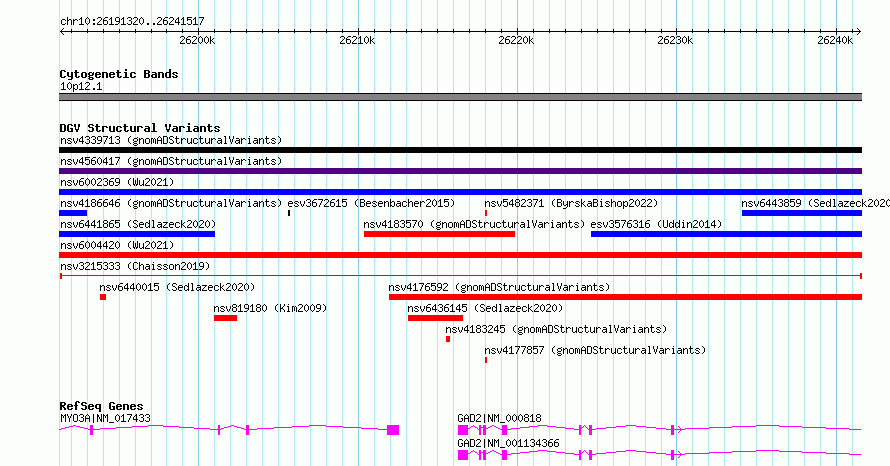Click the first exon of GAD2 NM_000818
Viewport: 890px width, 466px height.
click(x=463, y=430)
